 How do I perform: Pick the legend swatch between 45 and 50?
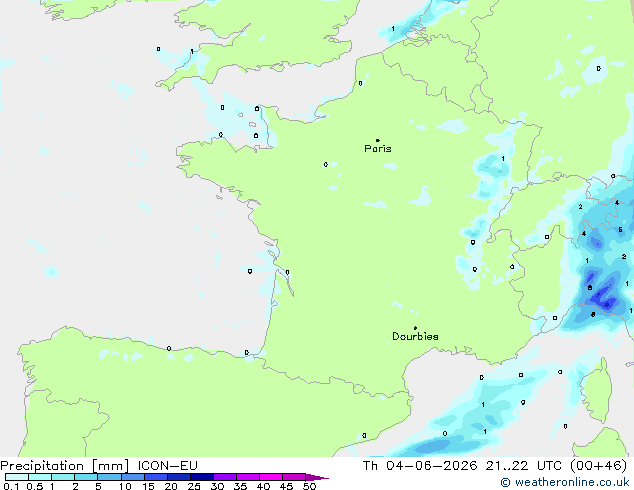(x=294, y=477)
